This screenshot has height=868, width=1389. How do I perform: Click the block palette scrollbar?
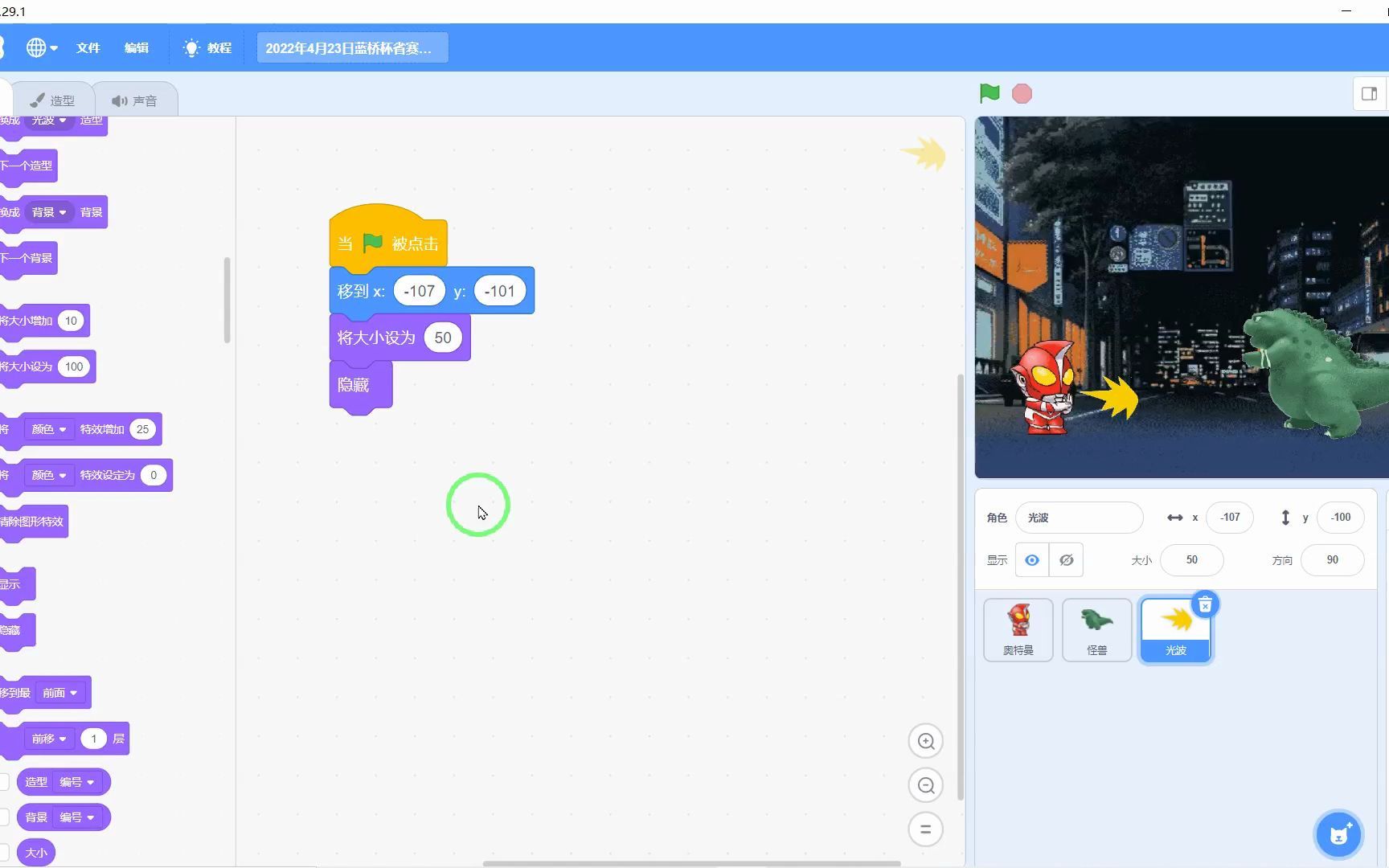click(227, 300)
